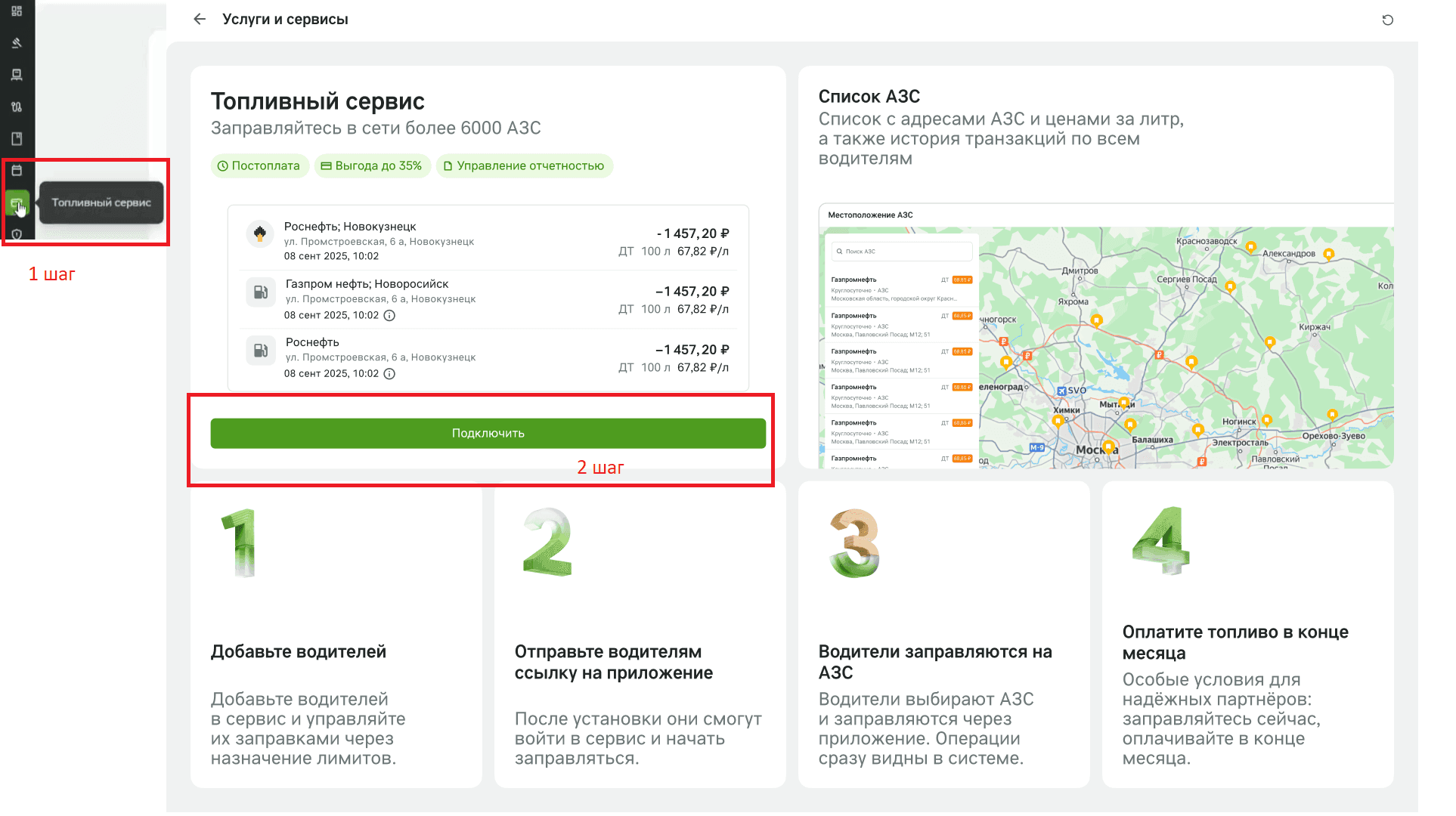Open the gavel auctions icon in sidebar

click(17, 43)
